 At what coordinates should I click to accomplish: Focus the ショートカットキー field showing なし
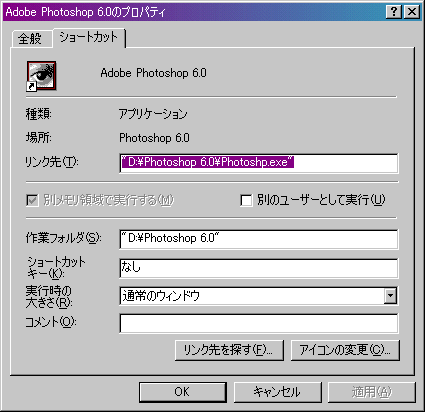pos(259,268)
